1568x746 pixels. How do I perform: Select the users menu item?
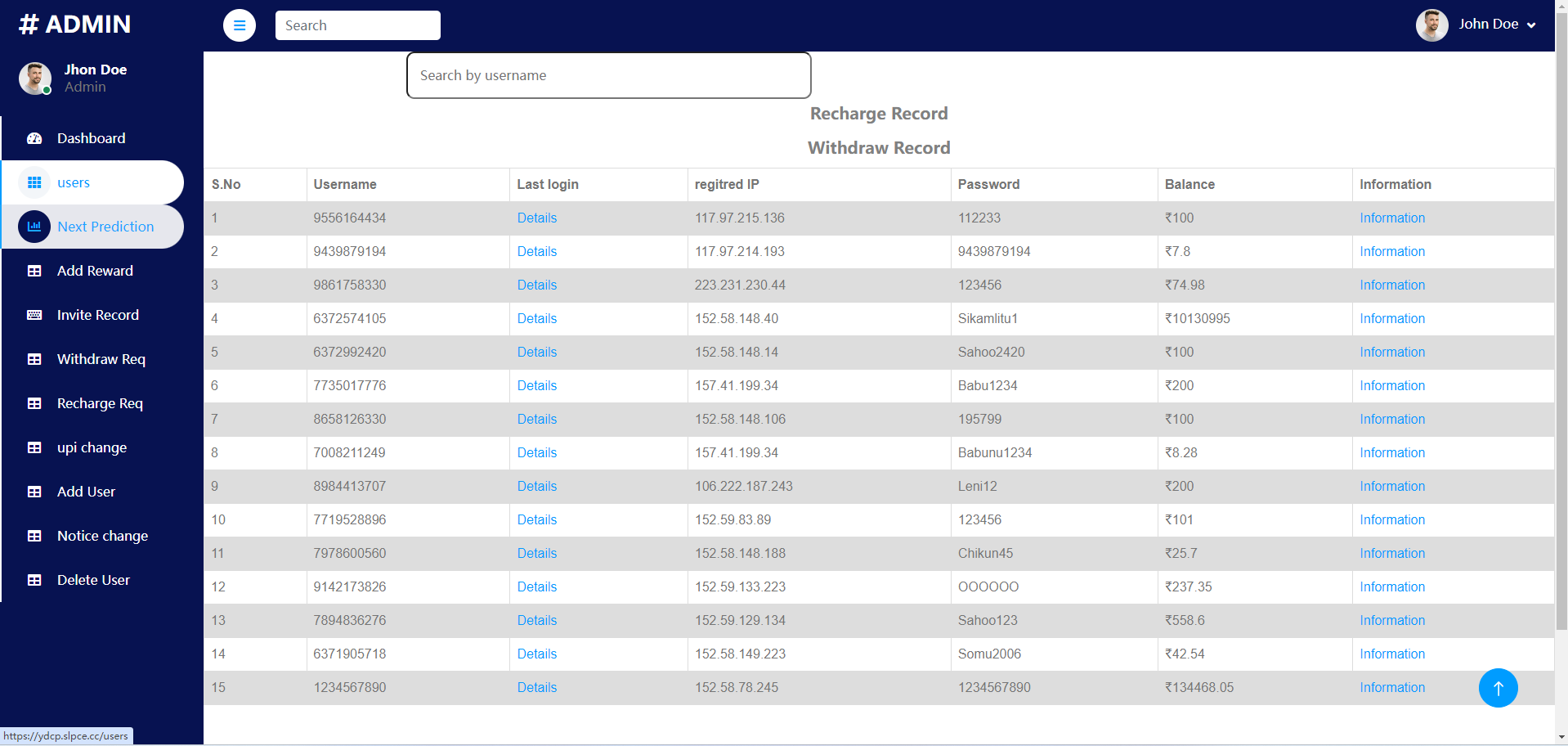click(92, 182)
